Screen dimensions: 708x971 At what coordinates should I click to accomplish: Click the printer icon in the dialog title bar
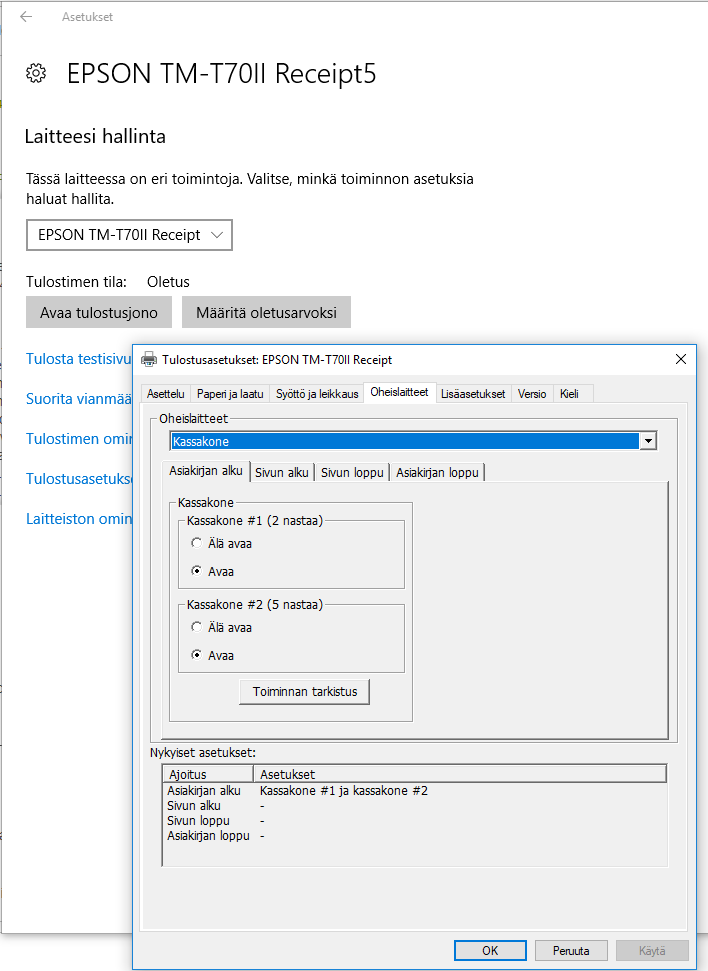pyautogui.click(x=149, y=359)
